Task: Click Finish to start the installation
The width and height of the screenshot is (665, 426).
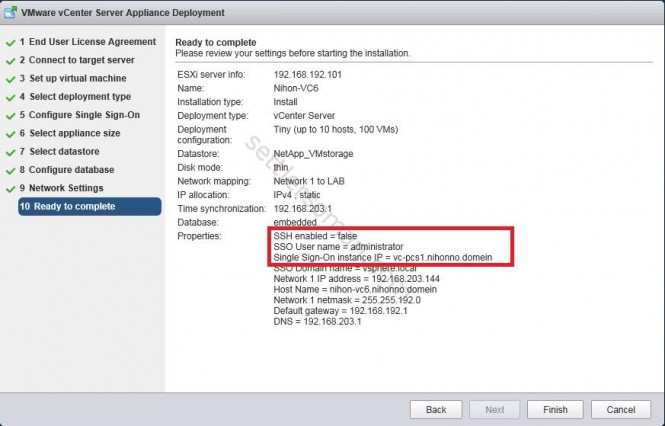Action: [x=555, y=410]
